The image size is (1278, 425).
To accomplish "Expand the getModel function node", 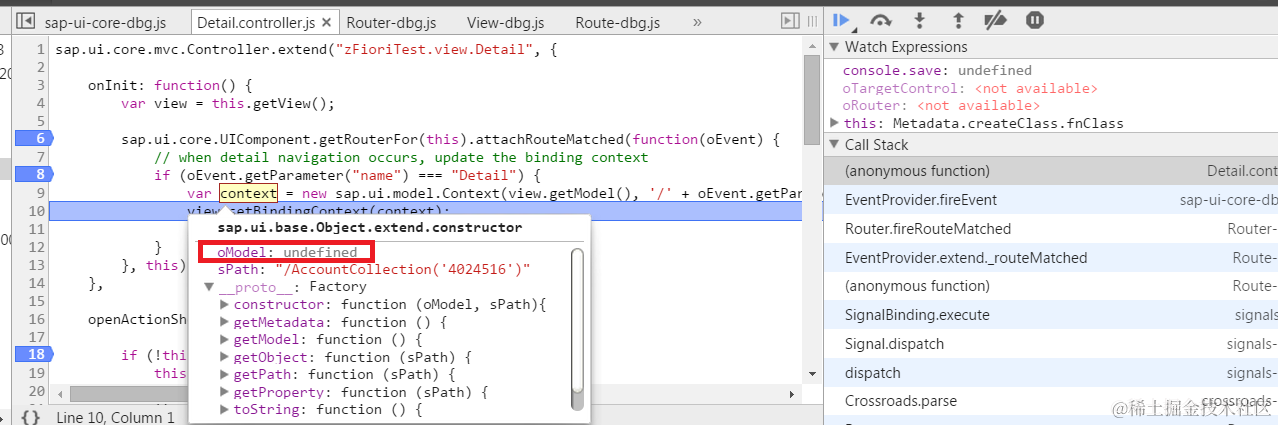I will (x=225, y=339).
